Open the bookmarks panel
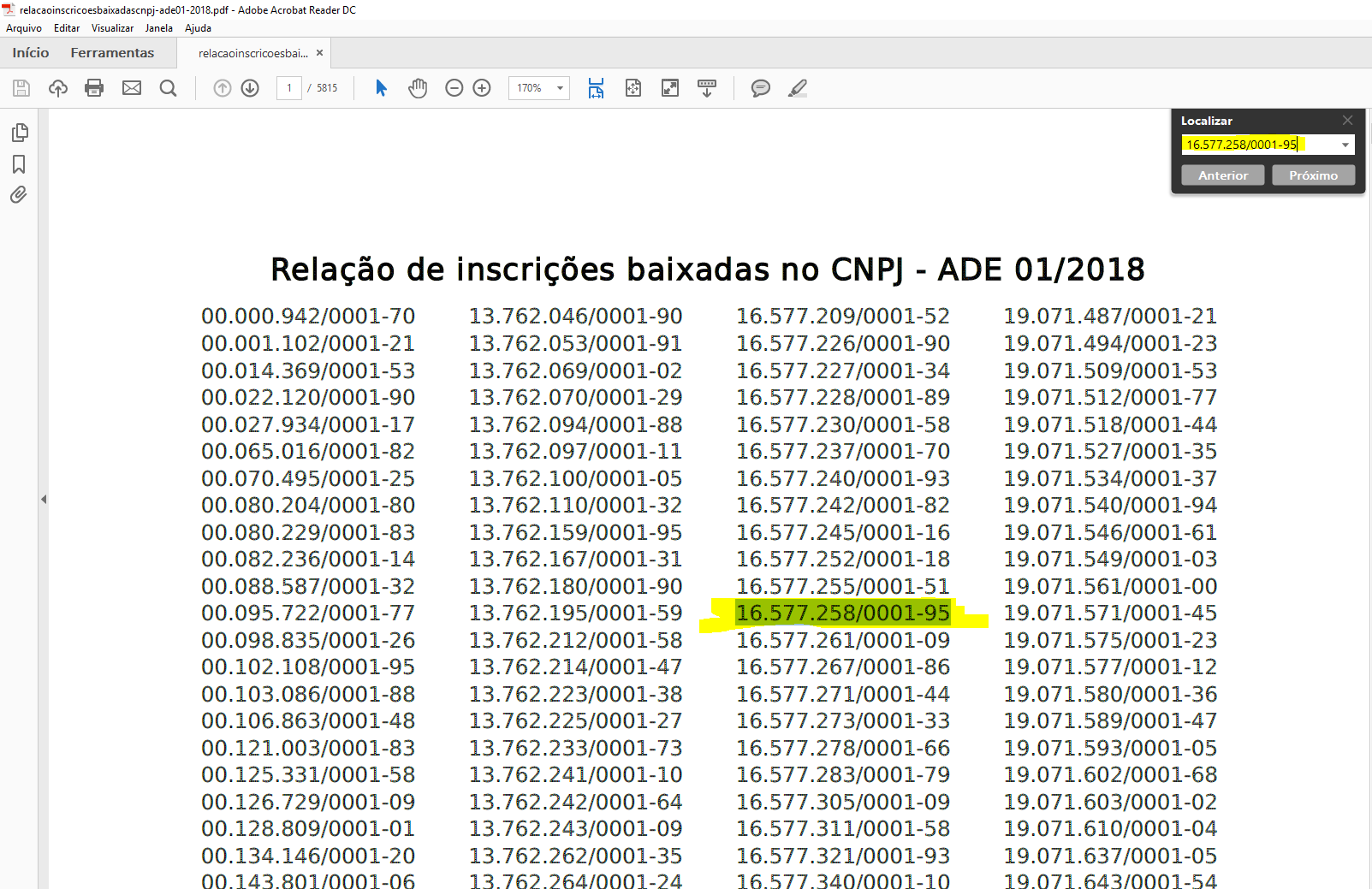The width and height of the screenshot is (1372, 889). tap(19, 164)
